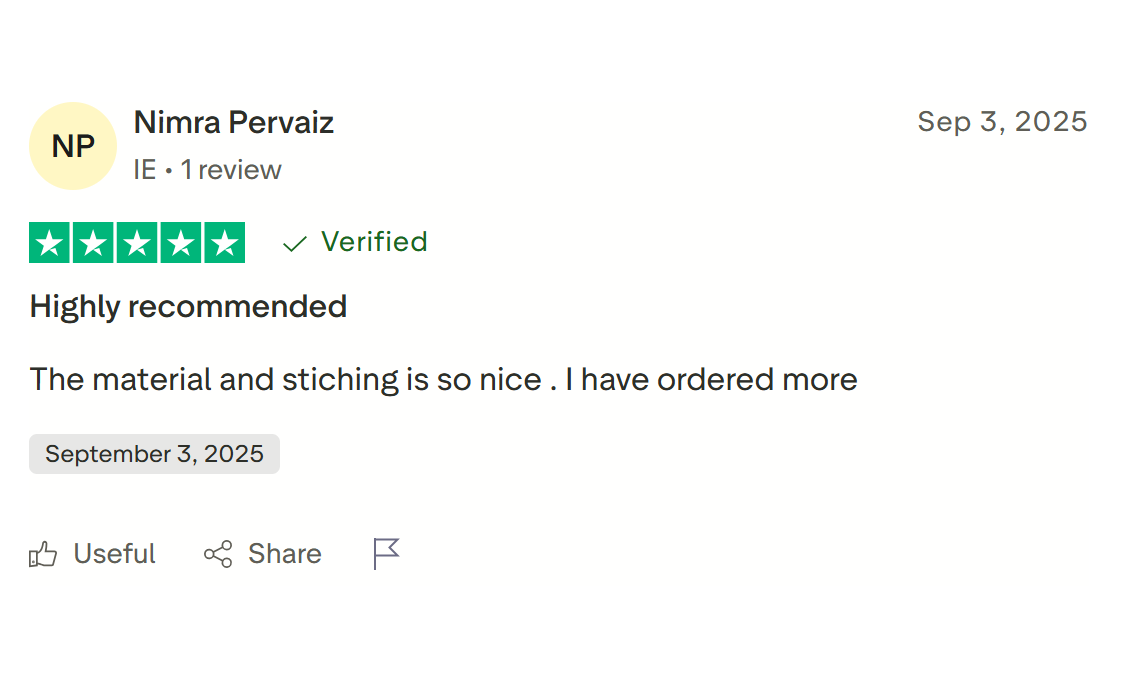
Task: Click the thumbs-up icon
Action: point(43,554)
